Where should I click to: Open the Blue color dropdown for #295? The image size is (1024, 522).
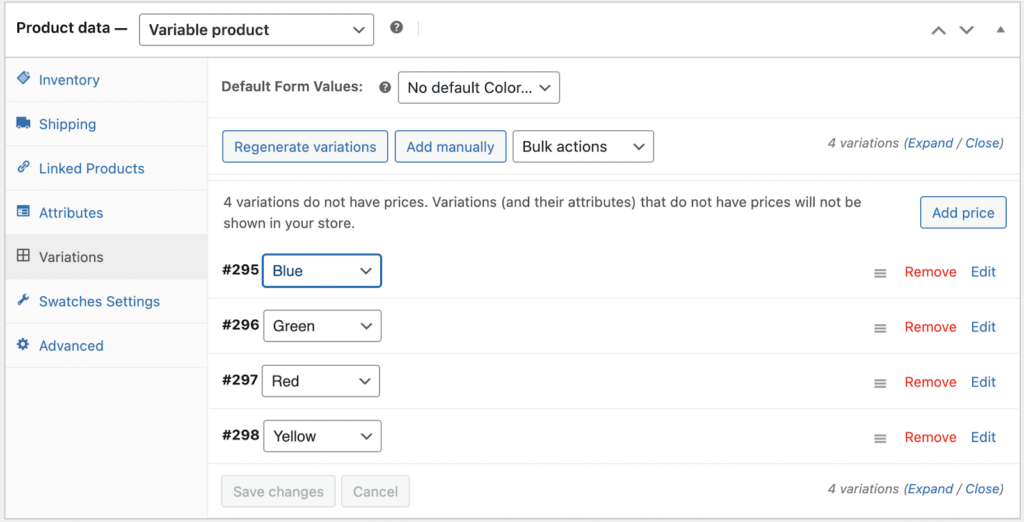coord(321,271)
